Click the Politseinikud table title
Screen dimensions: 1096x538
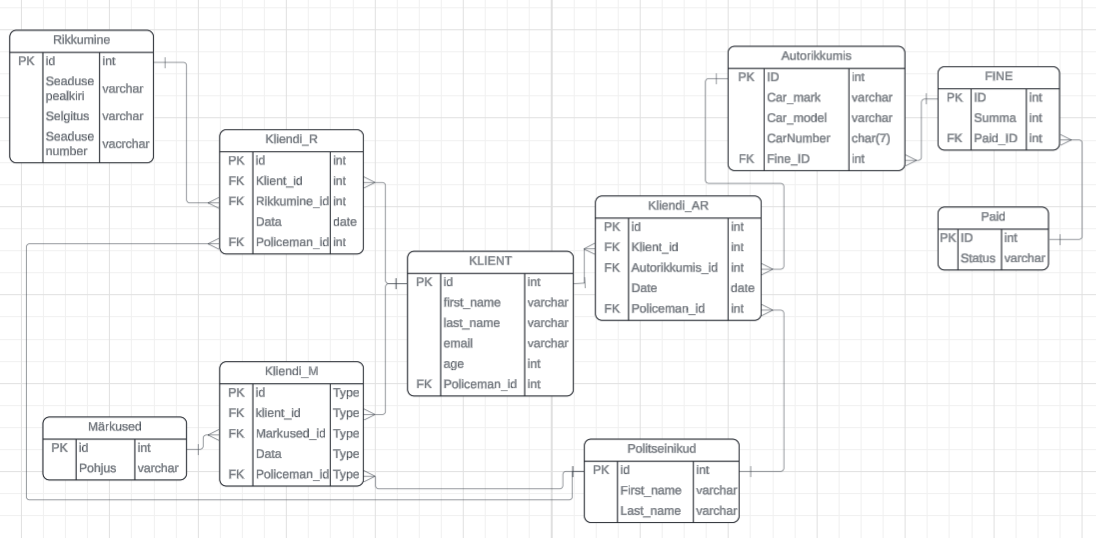pos(662,449)
